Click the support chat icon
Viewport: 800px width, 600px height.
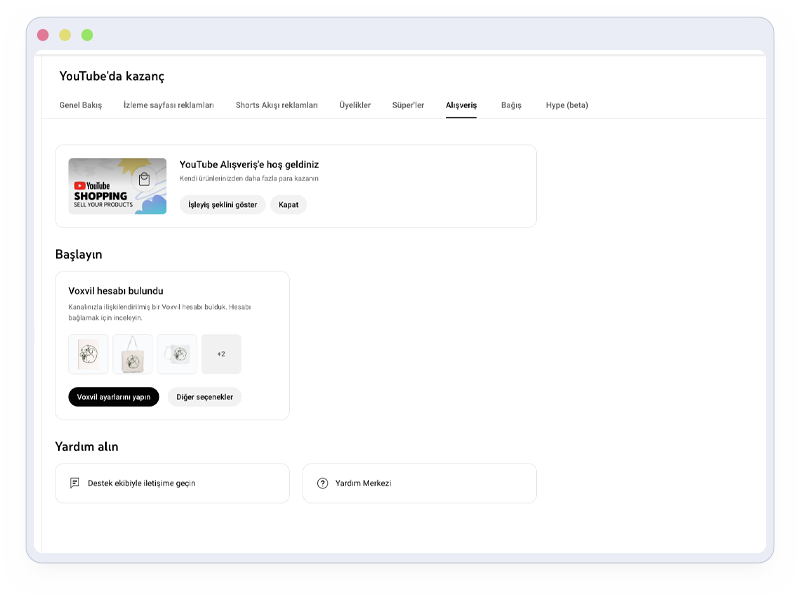click(x=75, y=483)
